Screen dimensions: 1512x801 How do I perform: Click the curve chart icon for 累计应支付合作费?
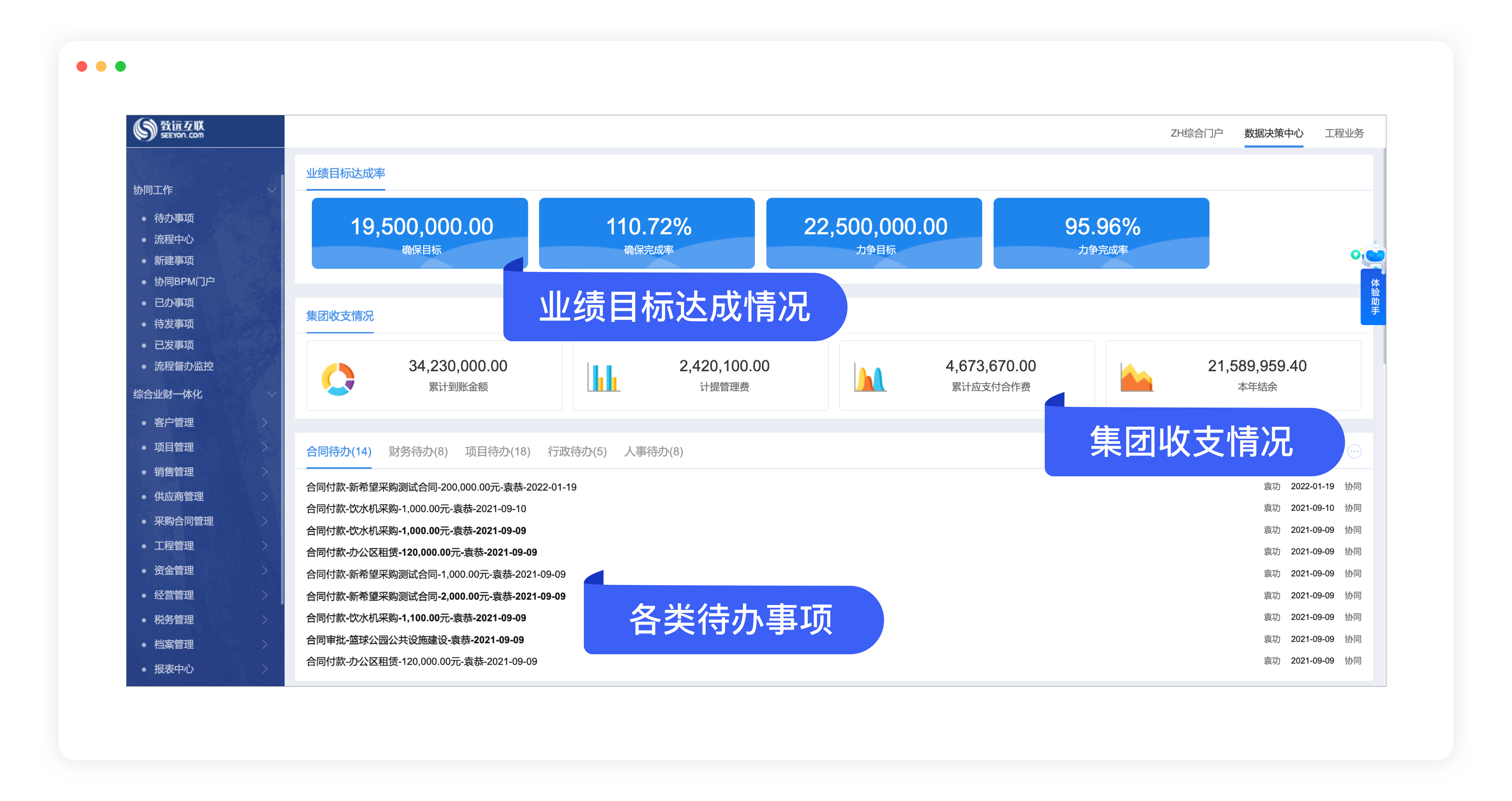[870, 377]
